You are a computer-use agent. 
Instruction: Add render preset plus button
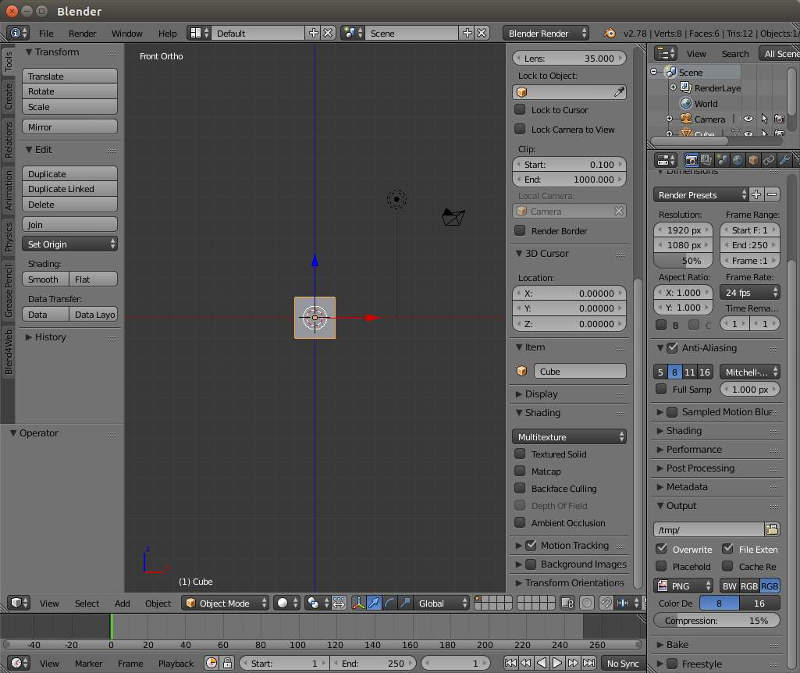click(x=757, y=194)
